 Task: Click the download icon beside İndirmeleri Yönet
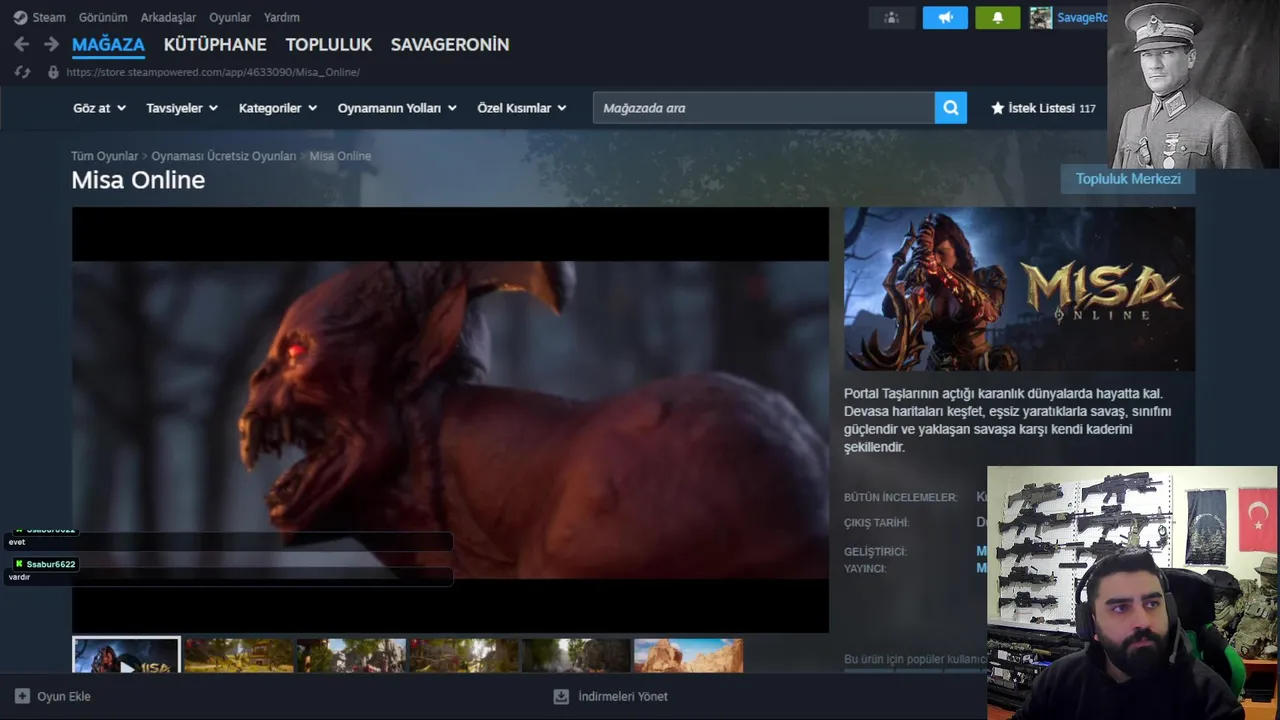[x=561, y=696]
